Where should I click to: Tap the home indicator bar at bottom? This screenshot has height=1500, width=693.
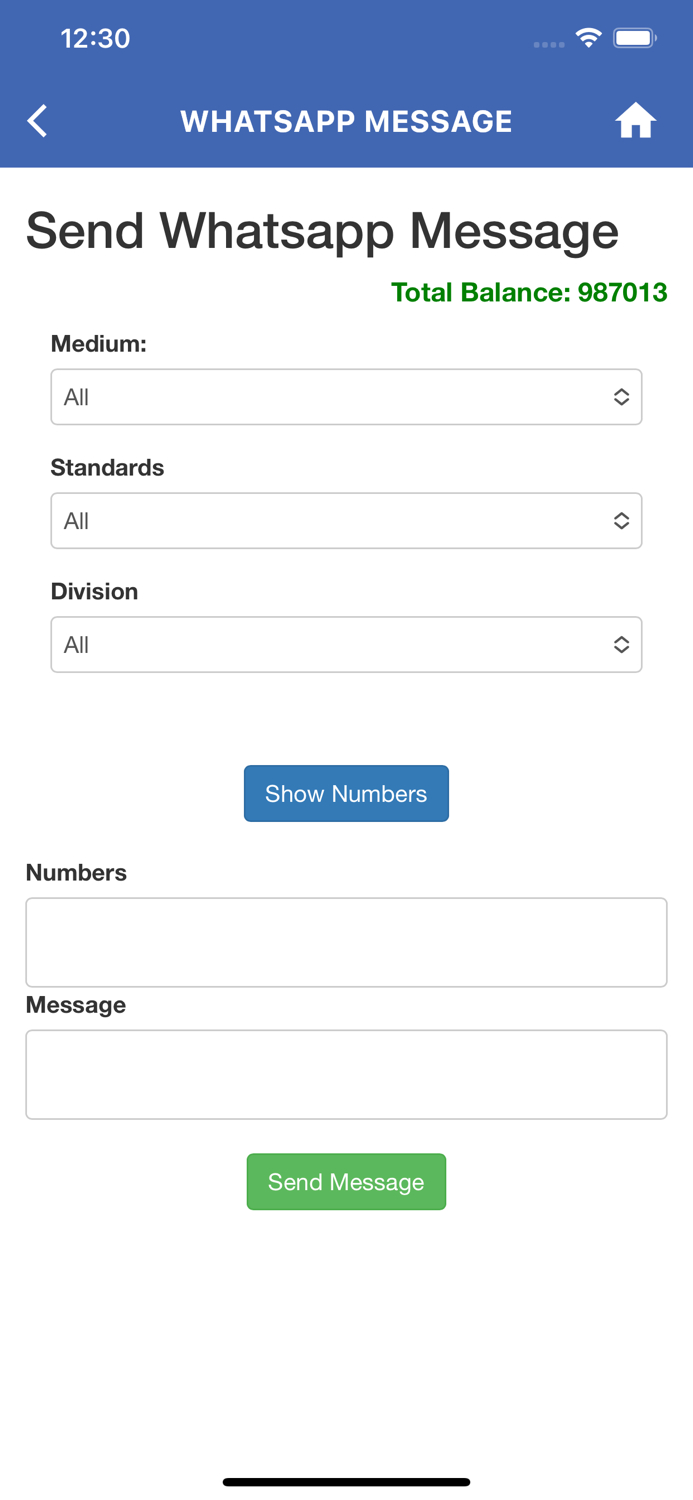(x=346, y=1482)
